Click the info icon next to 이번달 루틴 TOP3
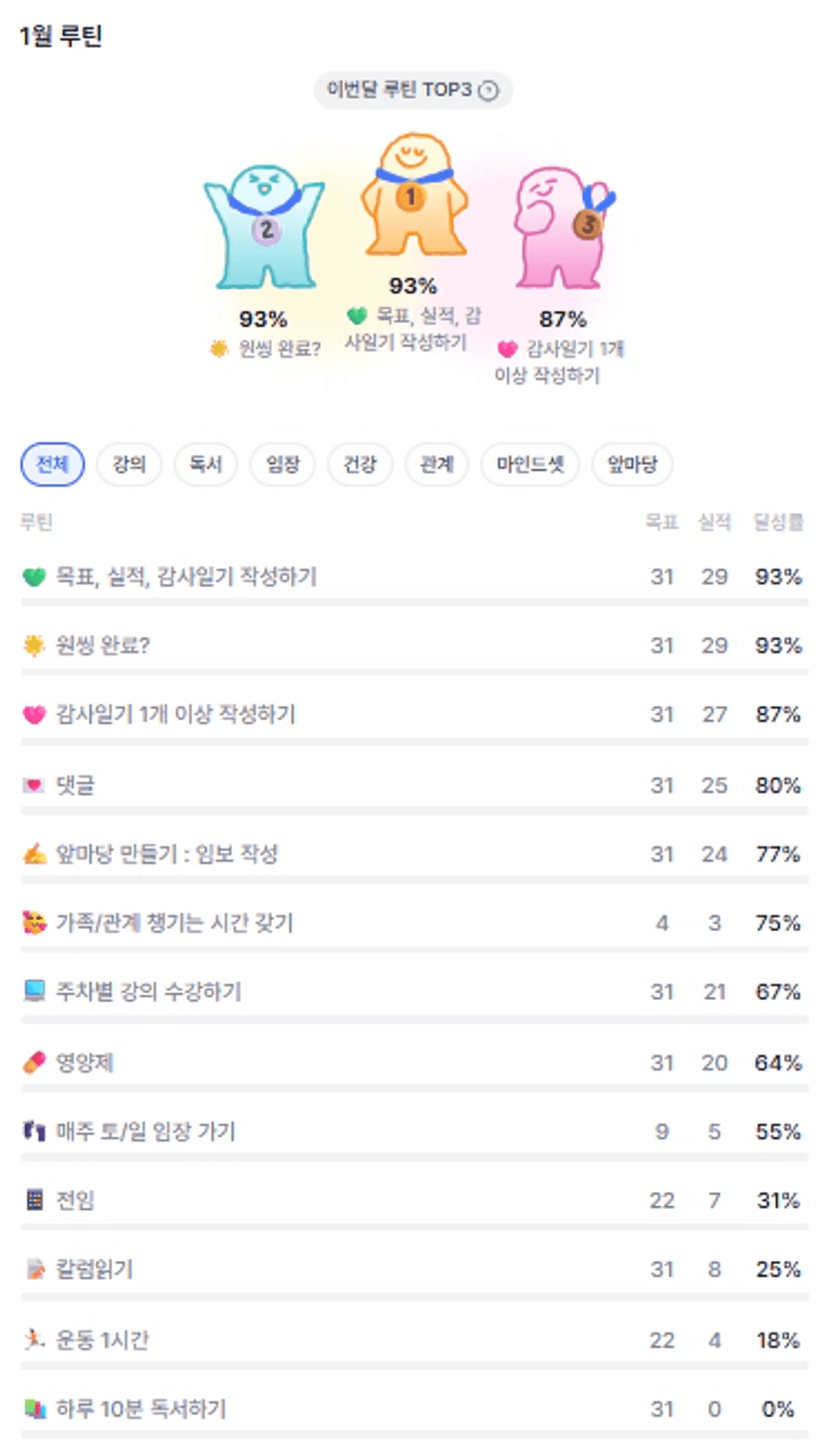The image size is (824, 1456). pyautogui.click(x=487, y=91)
